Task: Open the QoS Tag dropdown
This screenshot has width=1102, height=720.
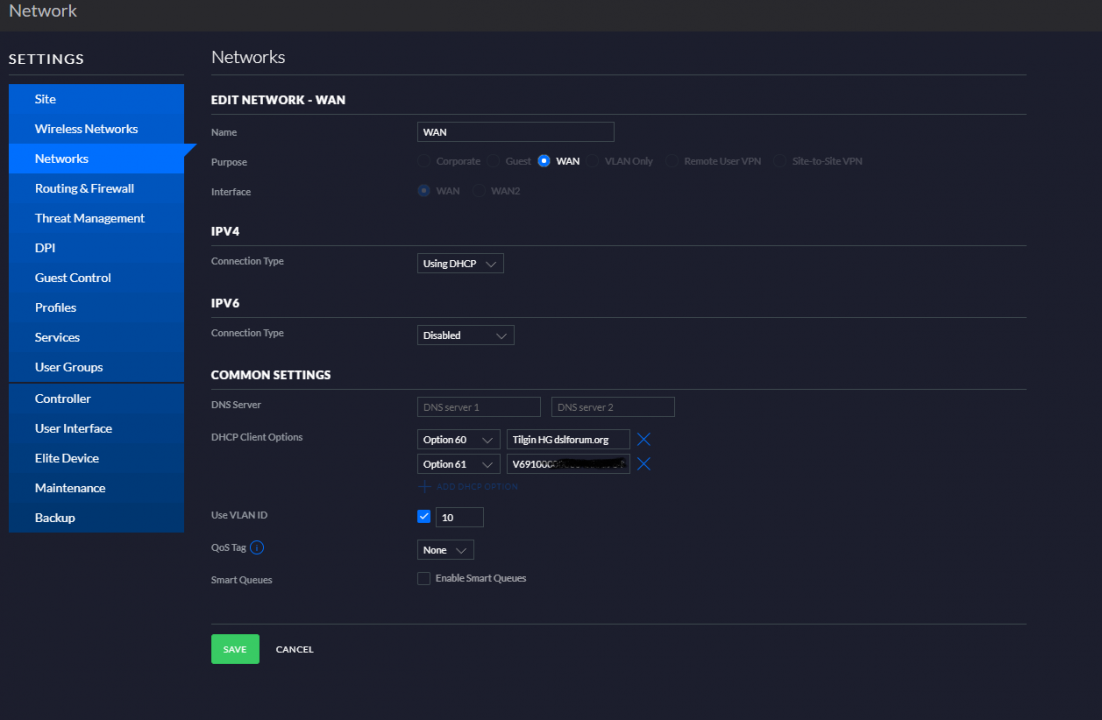Action: 445,550
